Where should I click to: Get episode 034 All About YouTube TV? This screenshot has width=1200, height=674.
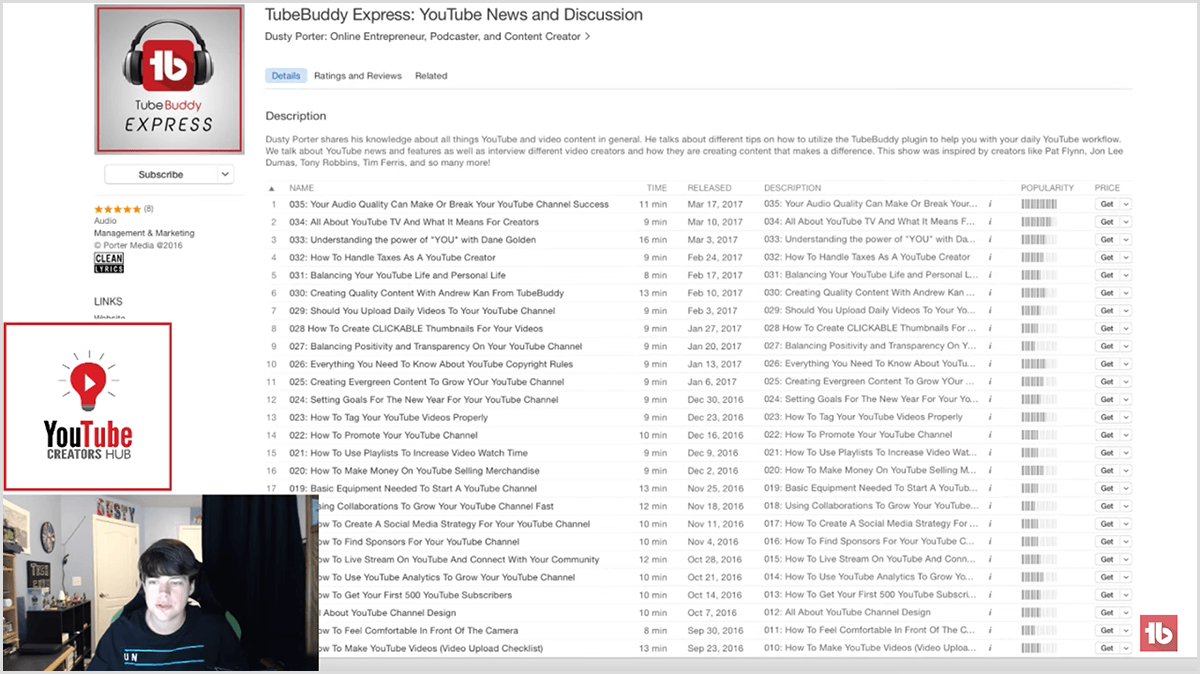point(1107,222)
